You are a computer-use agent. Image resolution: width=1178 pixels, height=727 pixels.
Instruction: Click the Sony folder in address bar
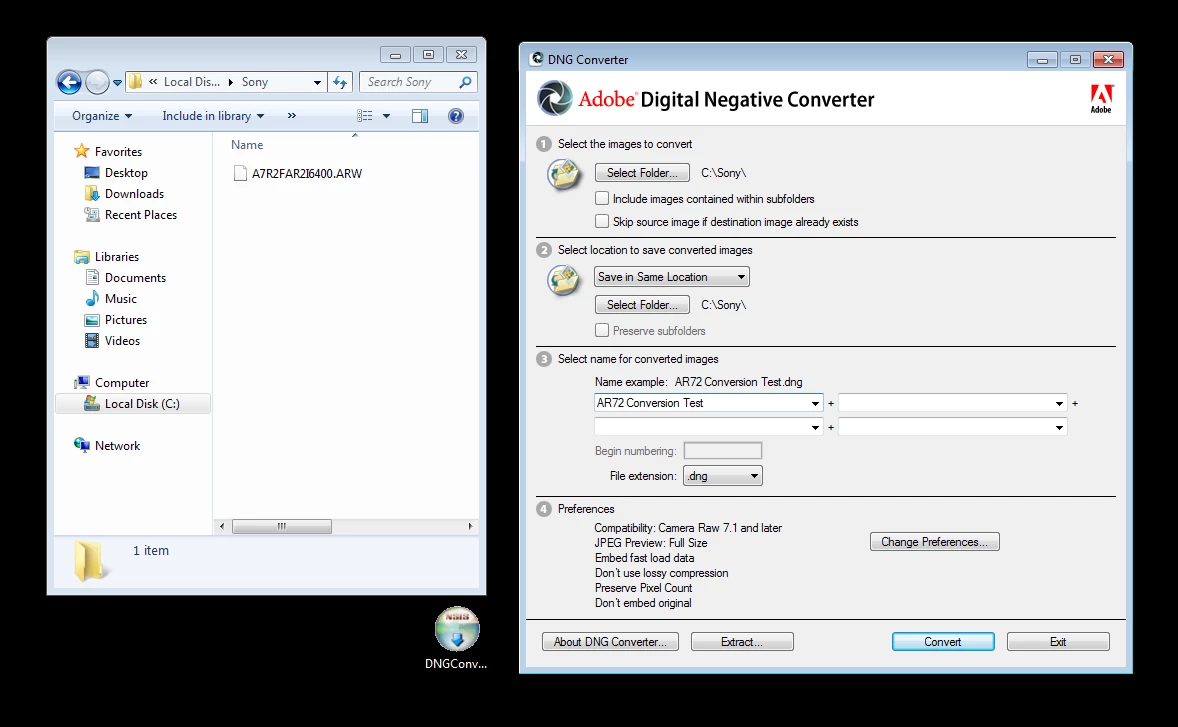tap(255, 82)
